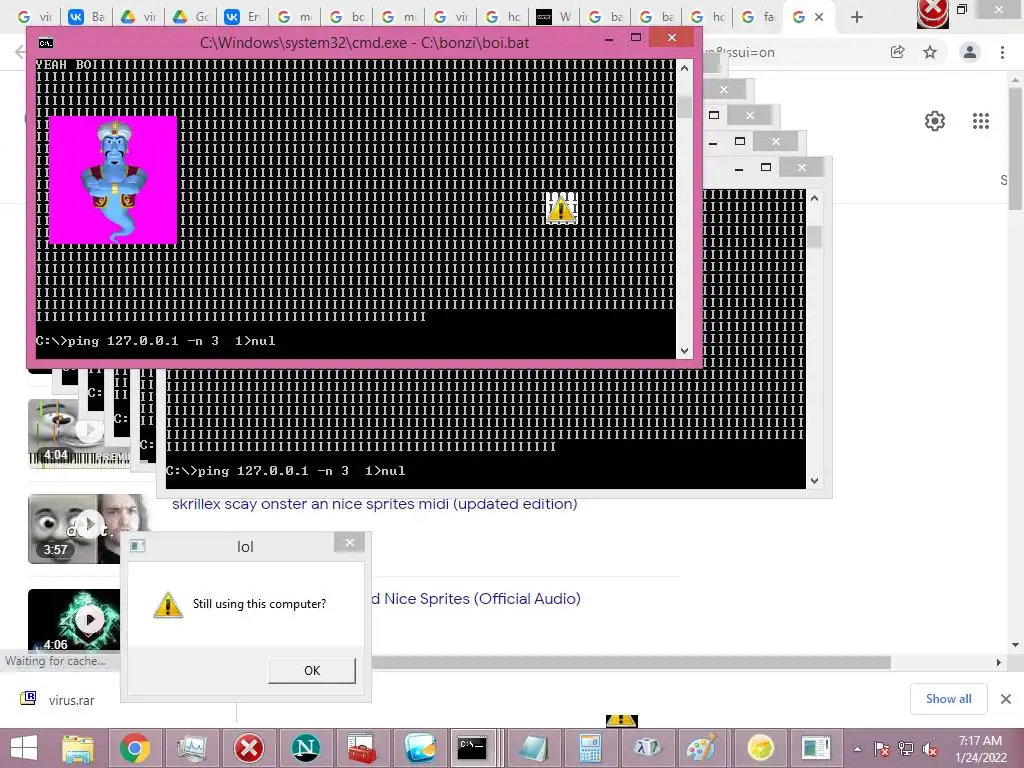Click the warning icon in lol dialog
This screenshot has height=768, width=1024.
(168, 605)
